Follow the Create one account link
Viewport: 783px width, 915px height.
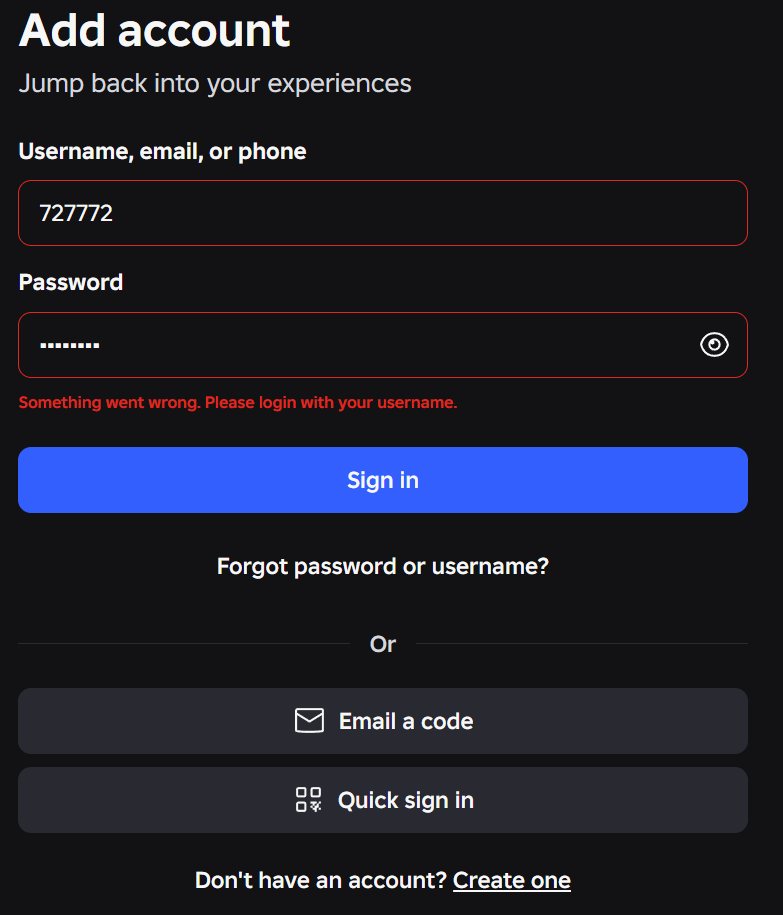511,880
